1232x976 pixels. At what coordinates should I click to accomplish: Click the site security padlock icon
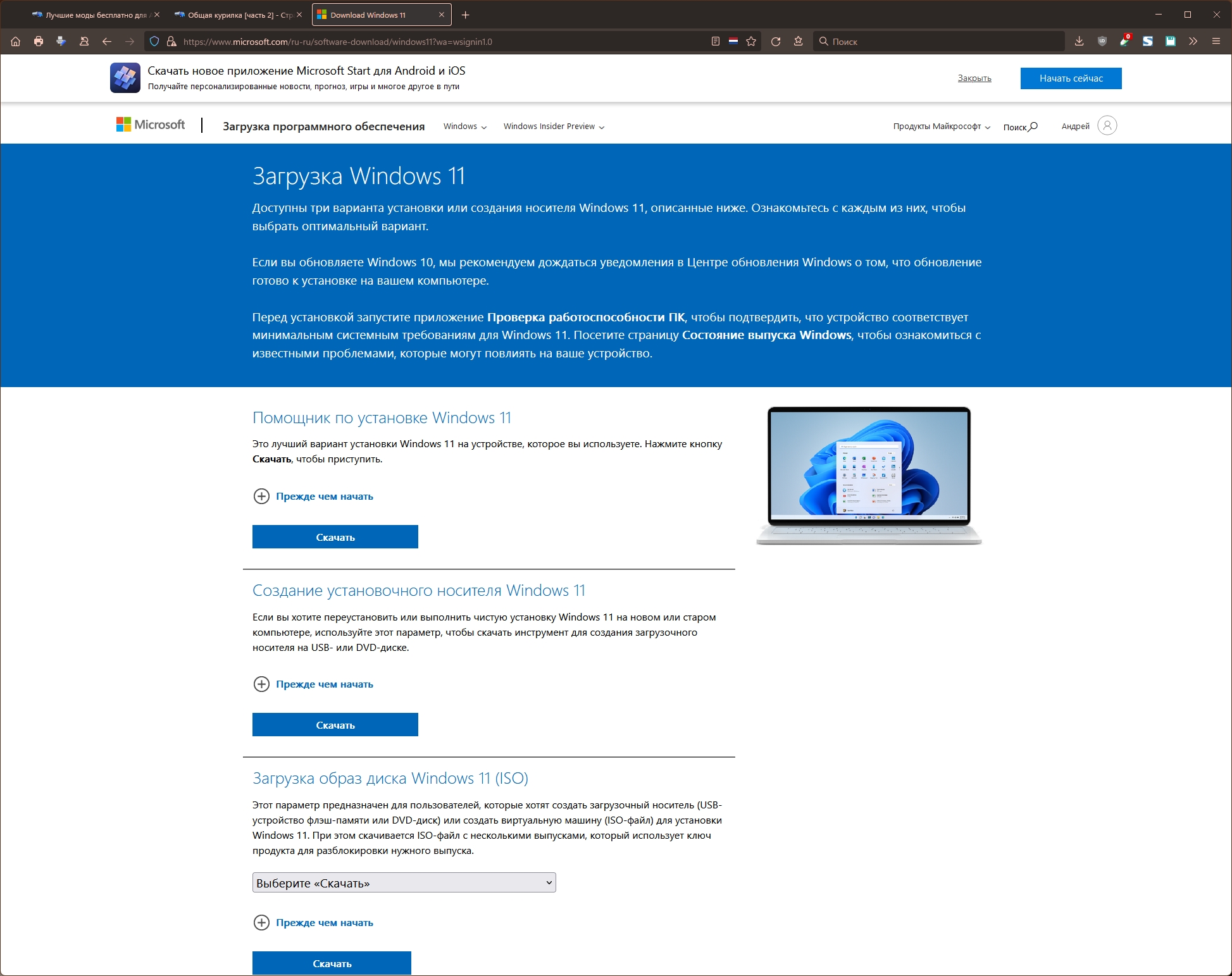[171, 41]
